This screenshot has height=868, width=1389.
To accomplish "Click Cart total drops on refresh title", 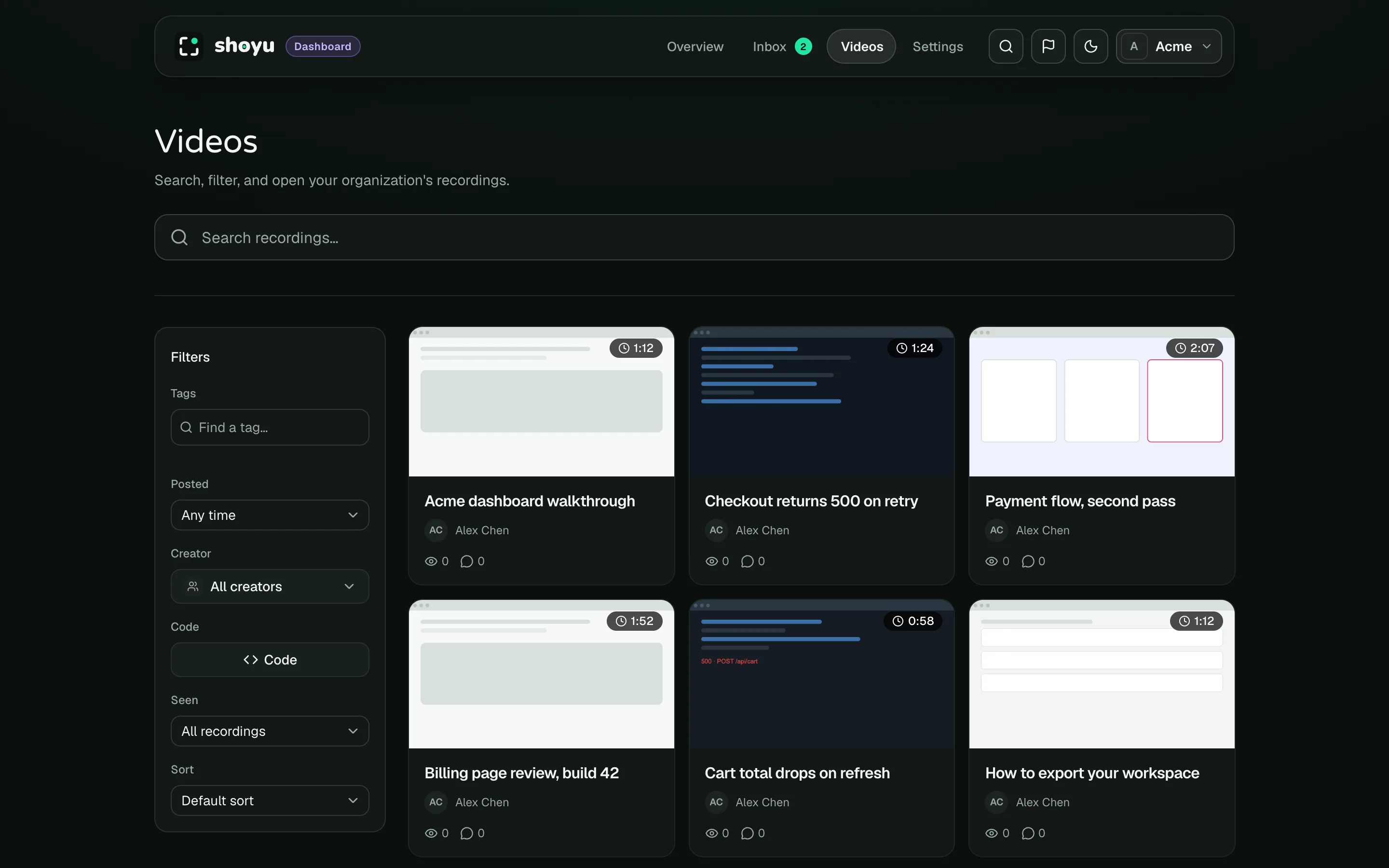I will tap(797, 773).
